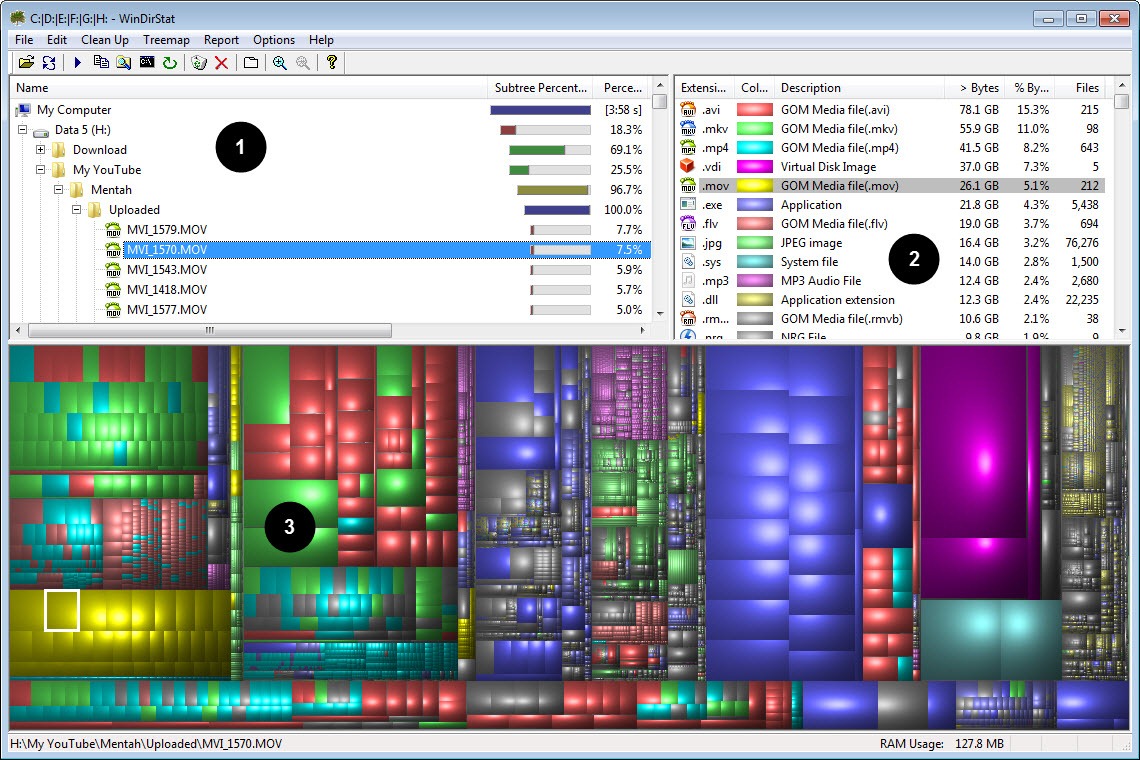
Task: Zoom in the treemap with magnifier plus
Action: point(280,63)
